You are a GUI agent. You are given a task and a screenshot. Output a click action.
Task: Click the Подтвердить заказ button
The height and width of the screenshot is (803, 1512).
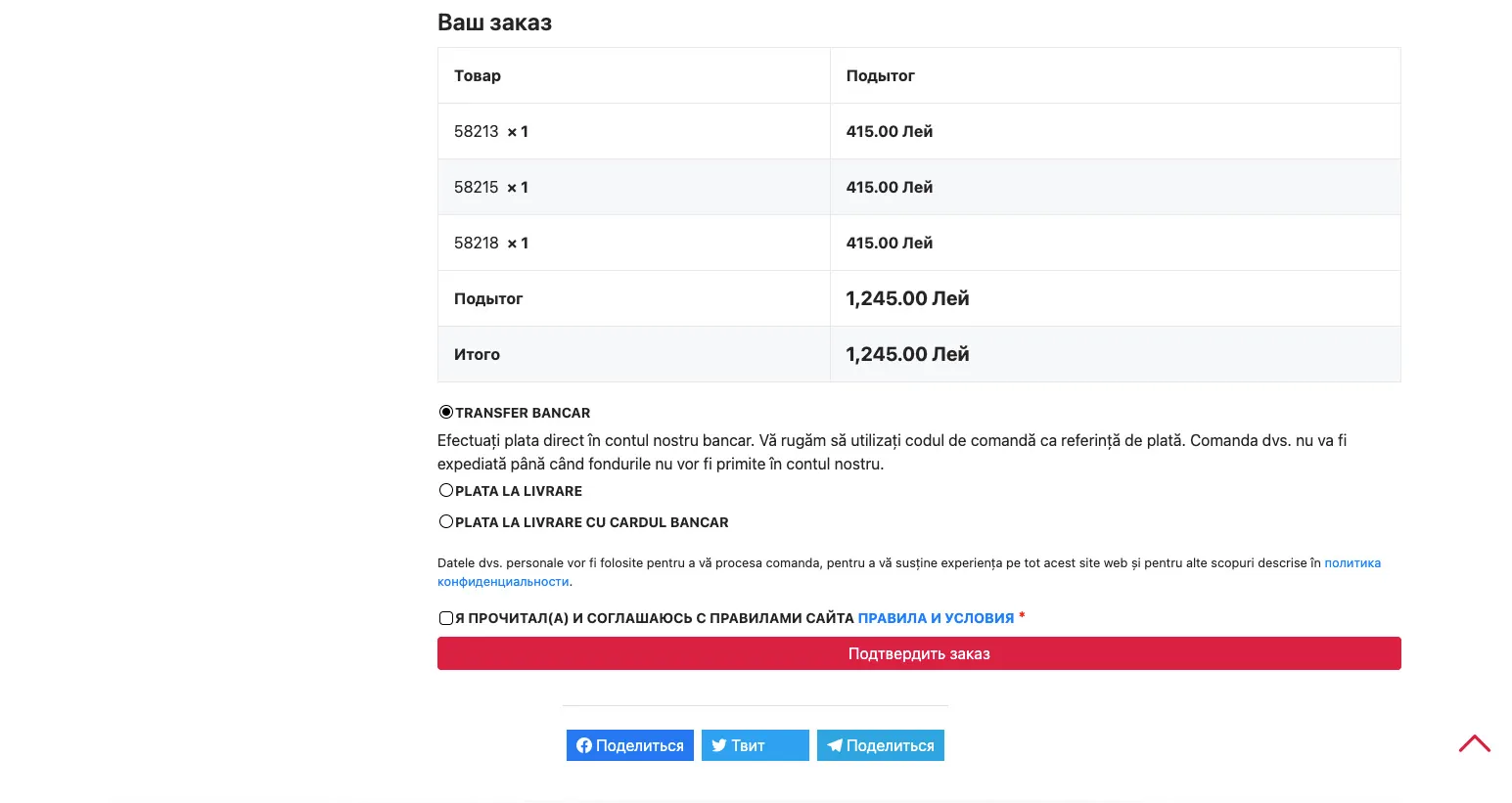click(x=919, y=653)
